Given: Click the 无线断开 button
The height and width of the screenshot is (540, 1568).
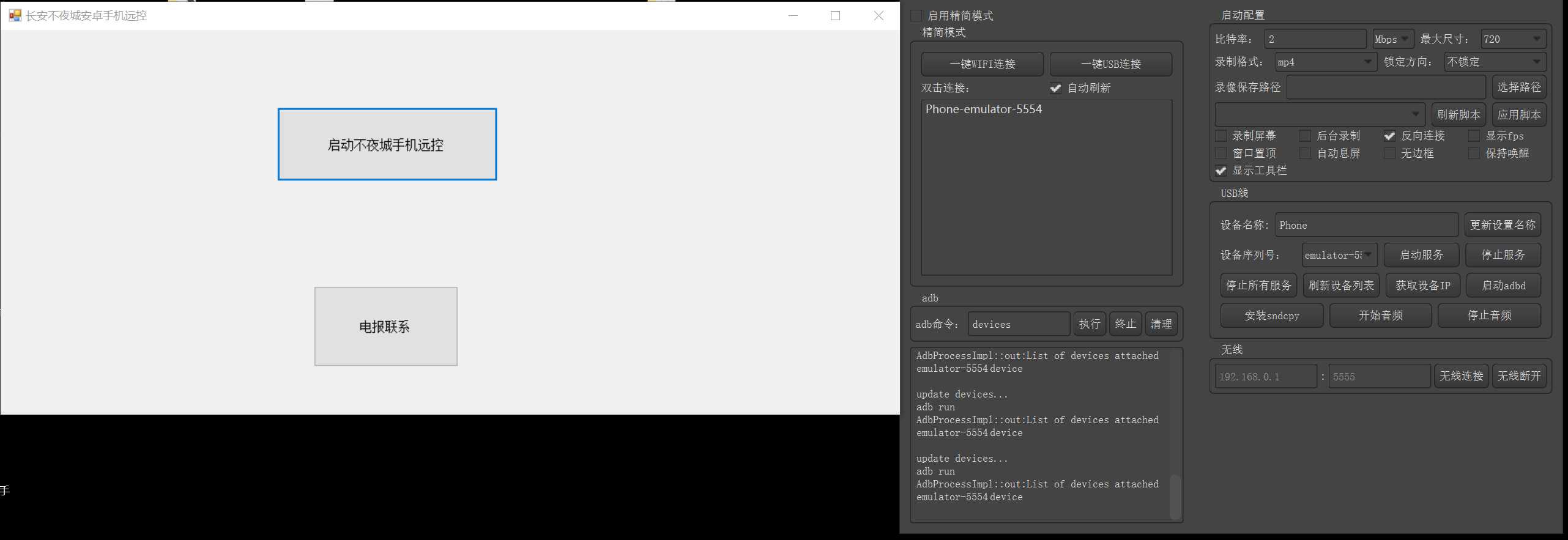Looking at the screenshot, I should click(x=1519, y=376).
